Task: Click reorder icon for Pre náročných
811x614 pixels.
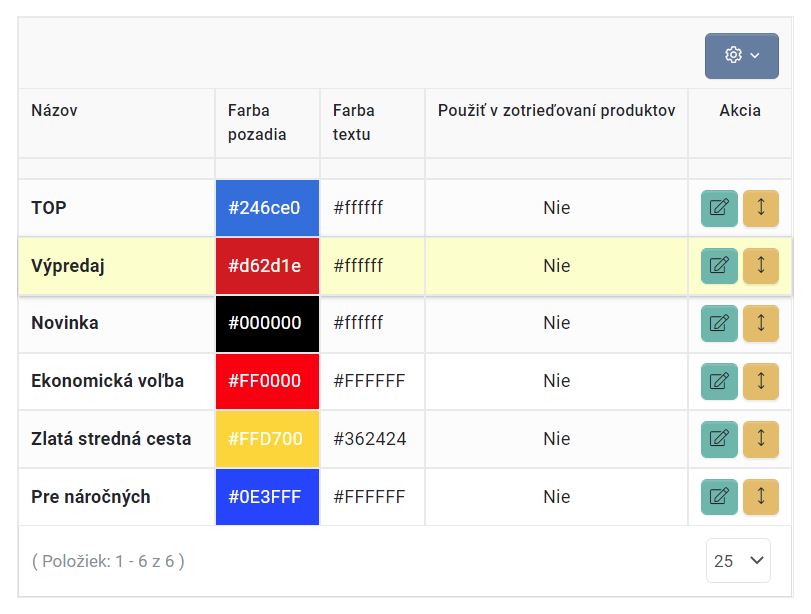Action: pyautogui.click(x=761, y=496)
